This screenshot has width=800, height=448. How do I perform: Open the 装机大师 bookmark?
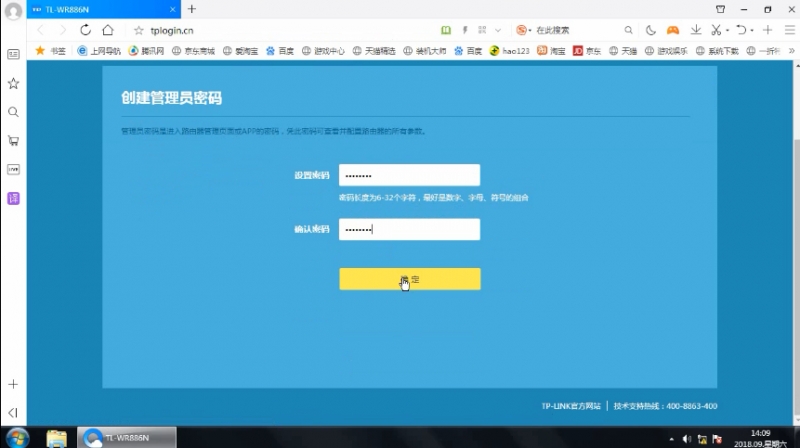click(424, 51)
